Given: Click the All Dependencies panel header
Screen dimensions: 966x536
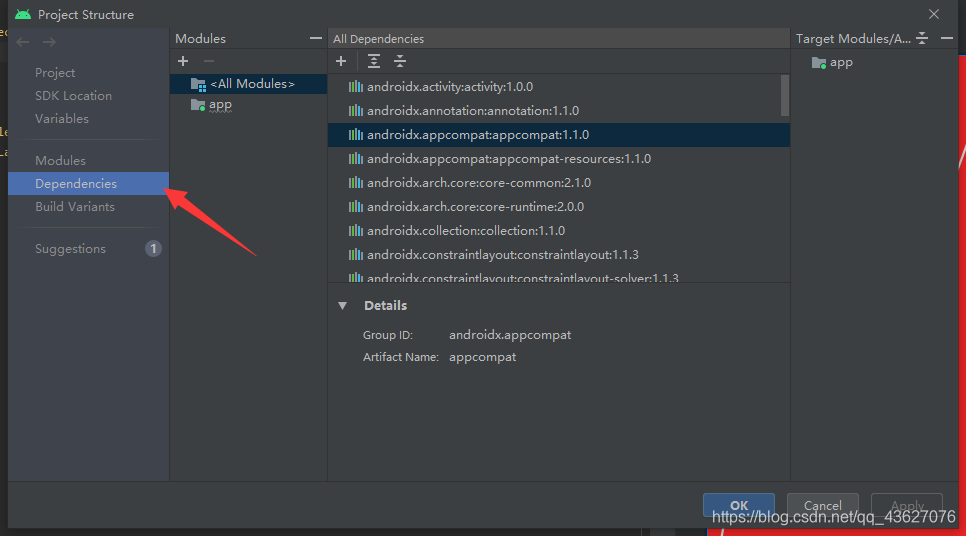Looking at the screenshot, I should [558, 38].
